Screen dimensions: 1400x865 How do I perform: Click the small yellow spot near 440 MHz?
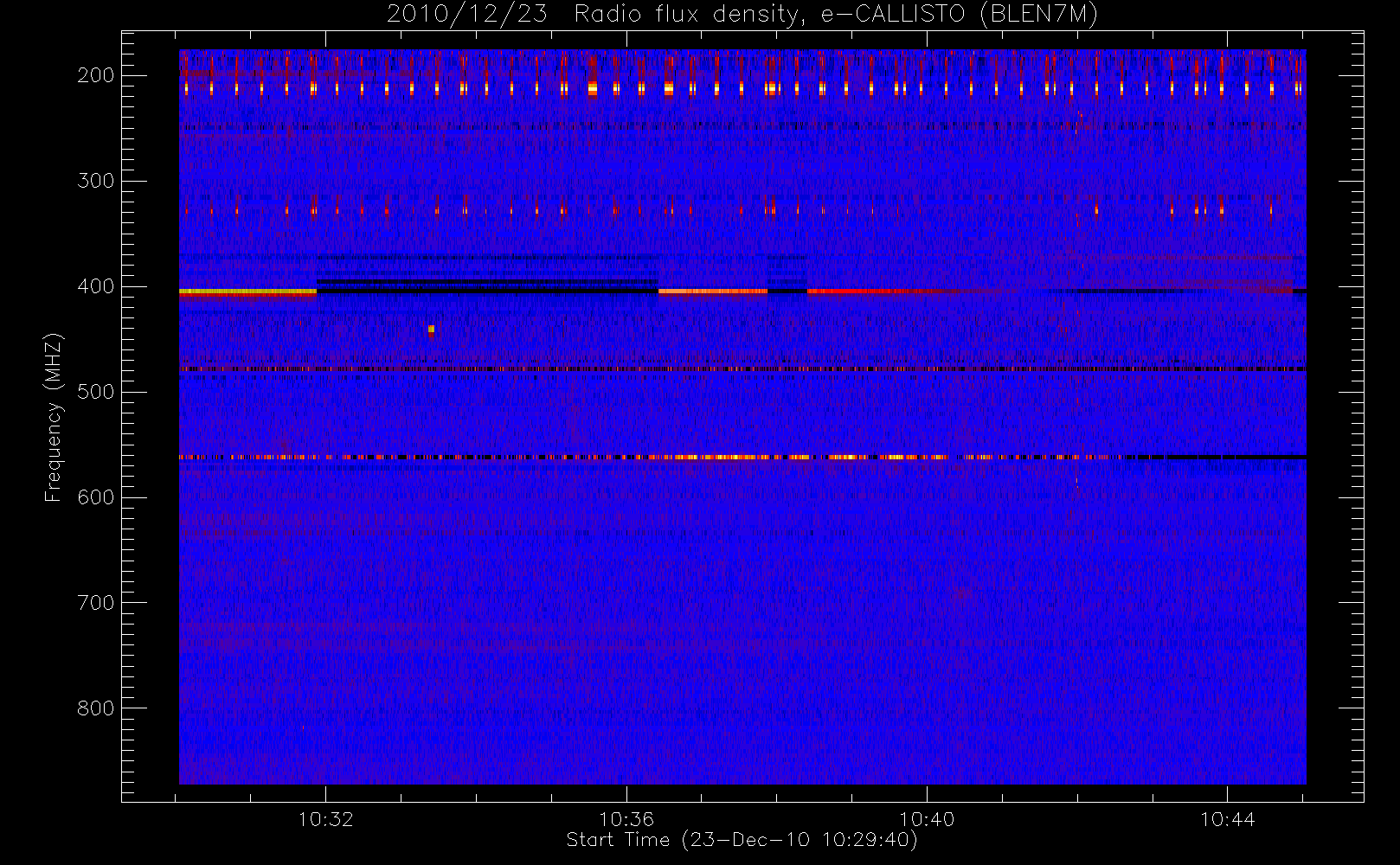pyautogui.click(x=431, y=329)
